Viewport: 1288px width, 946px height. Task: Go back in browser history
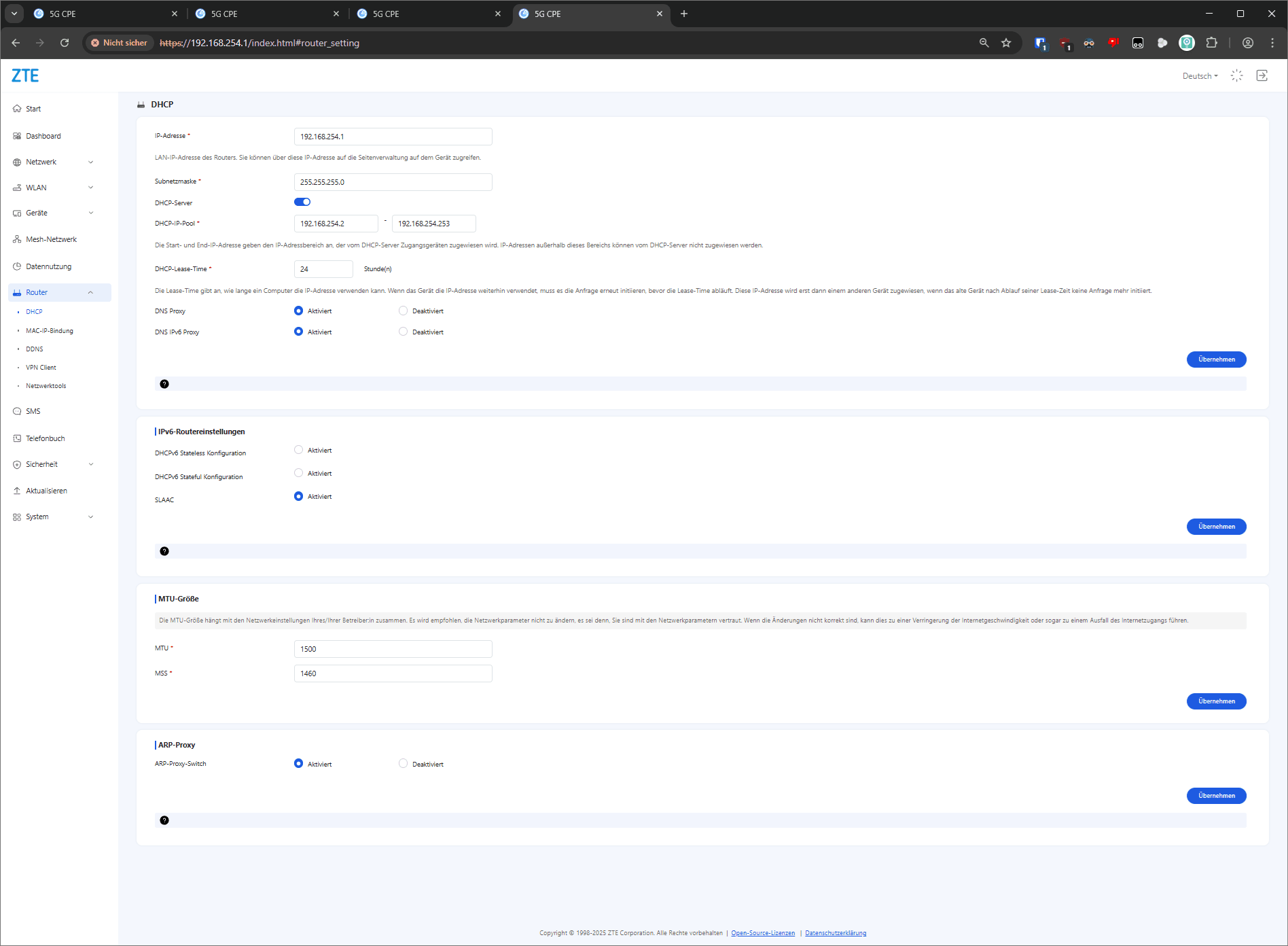pos(16,43)
